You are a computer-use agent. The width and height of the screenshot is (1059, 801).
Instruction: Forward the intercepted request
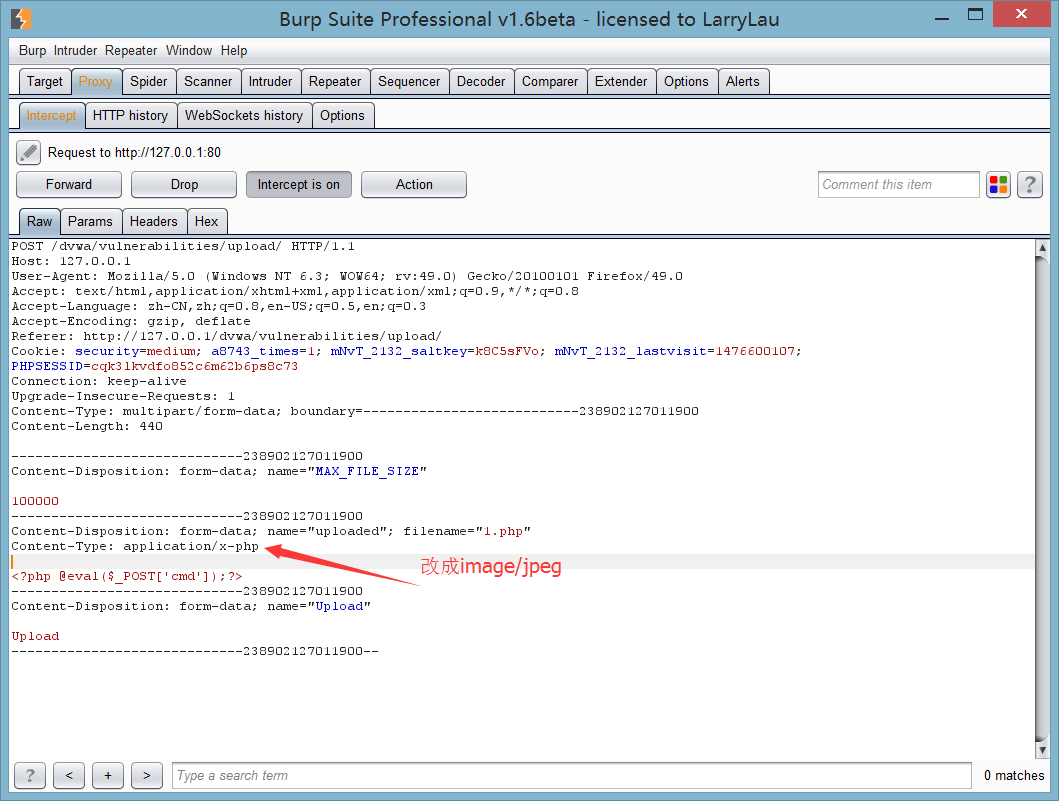[x=69, y=184]
